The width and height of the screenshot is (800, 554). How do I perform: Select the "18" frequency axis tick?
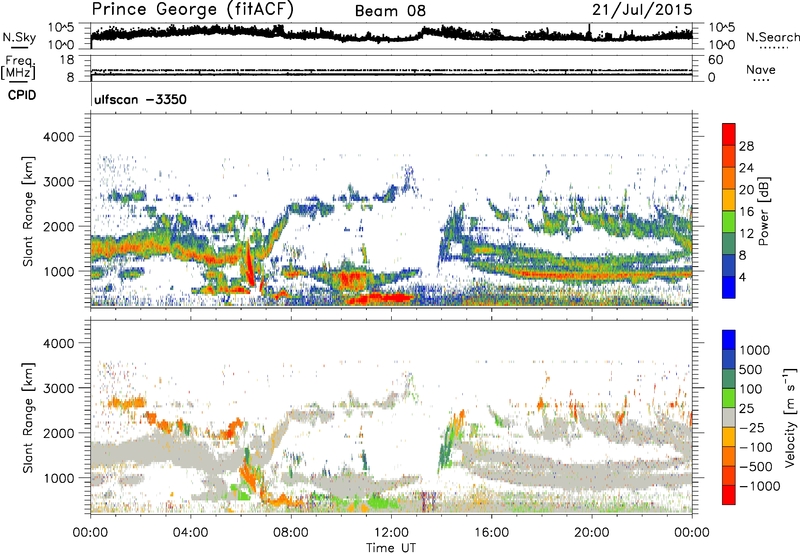[67, 60]
